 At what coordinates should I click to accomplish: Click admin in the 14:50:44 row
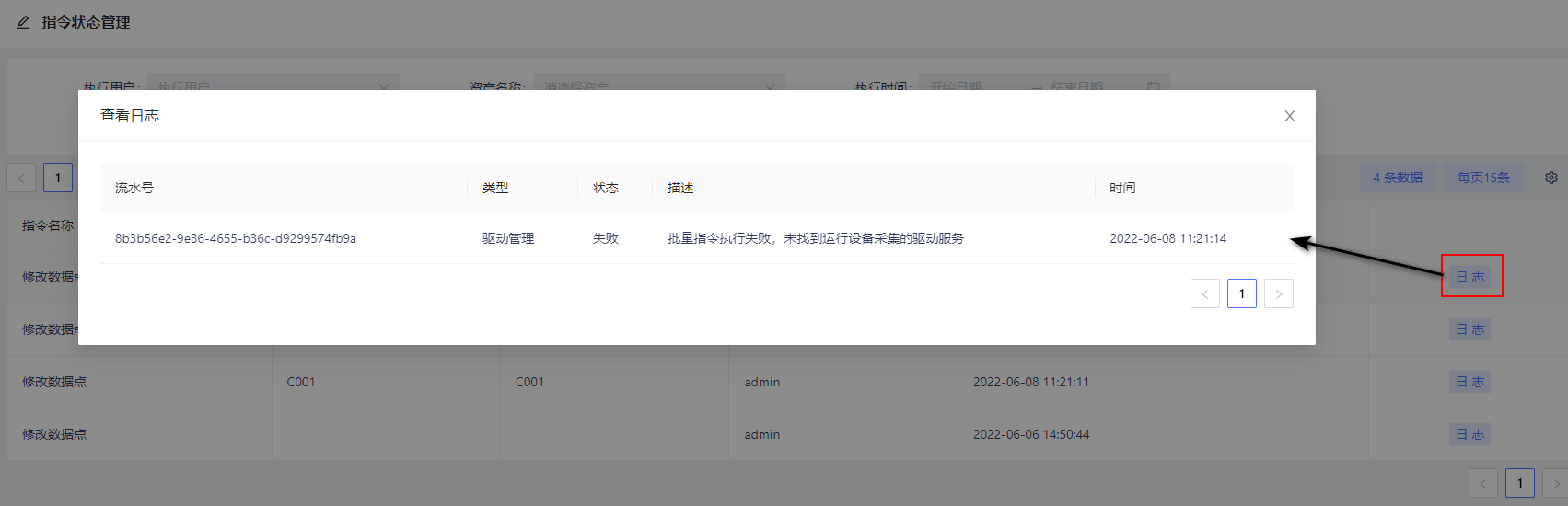coord(762,434)
